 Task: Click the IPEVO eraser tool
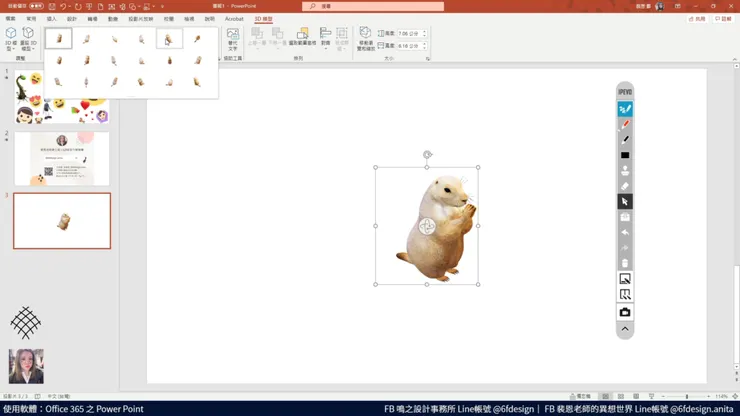click(625, 186)
